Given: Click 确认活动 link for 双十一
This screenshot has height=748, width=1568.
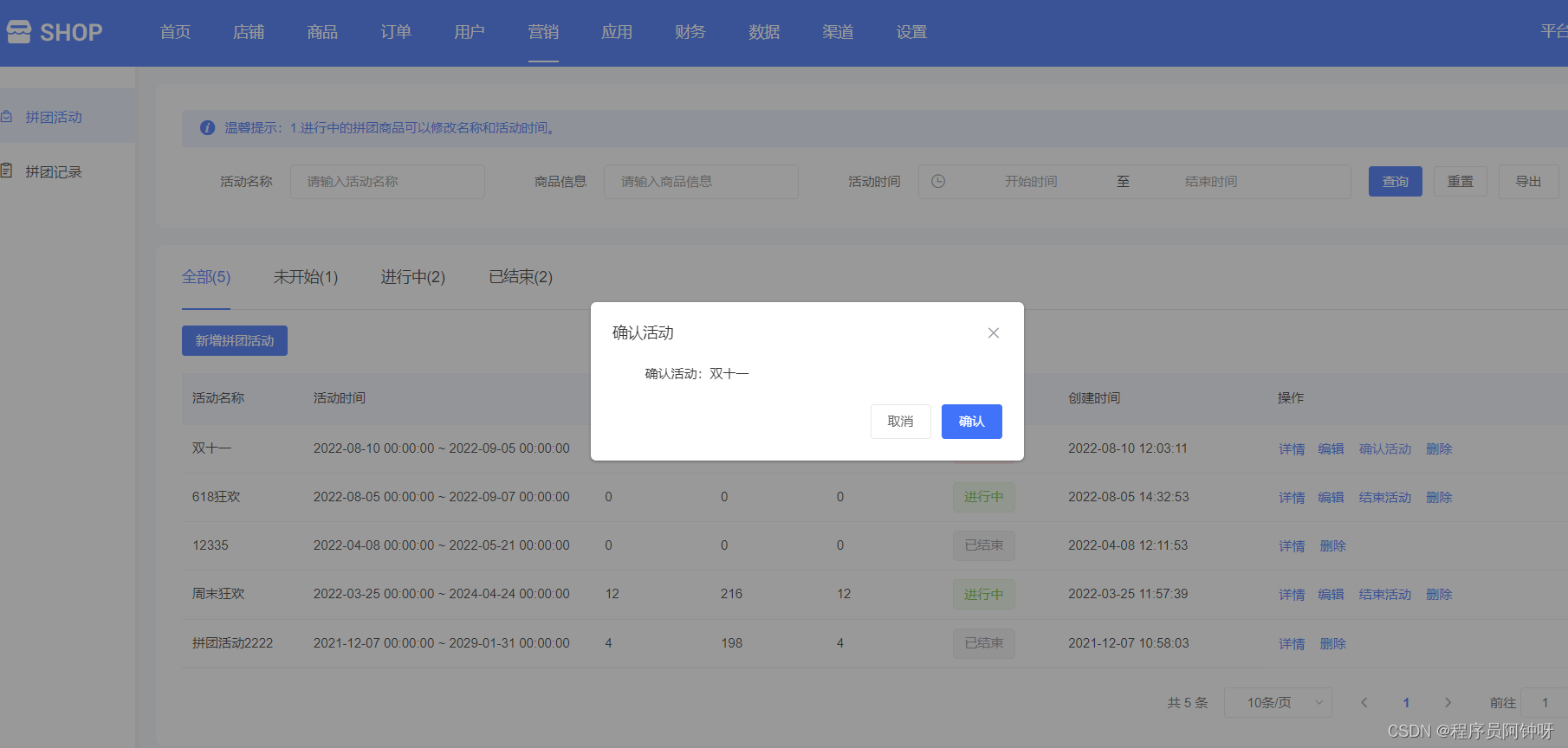Looking at the screenshot, I should click(x=1385, y=449).
